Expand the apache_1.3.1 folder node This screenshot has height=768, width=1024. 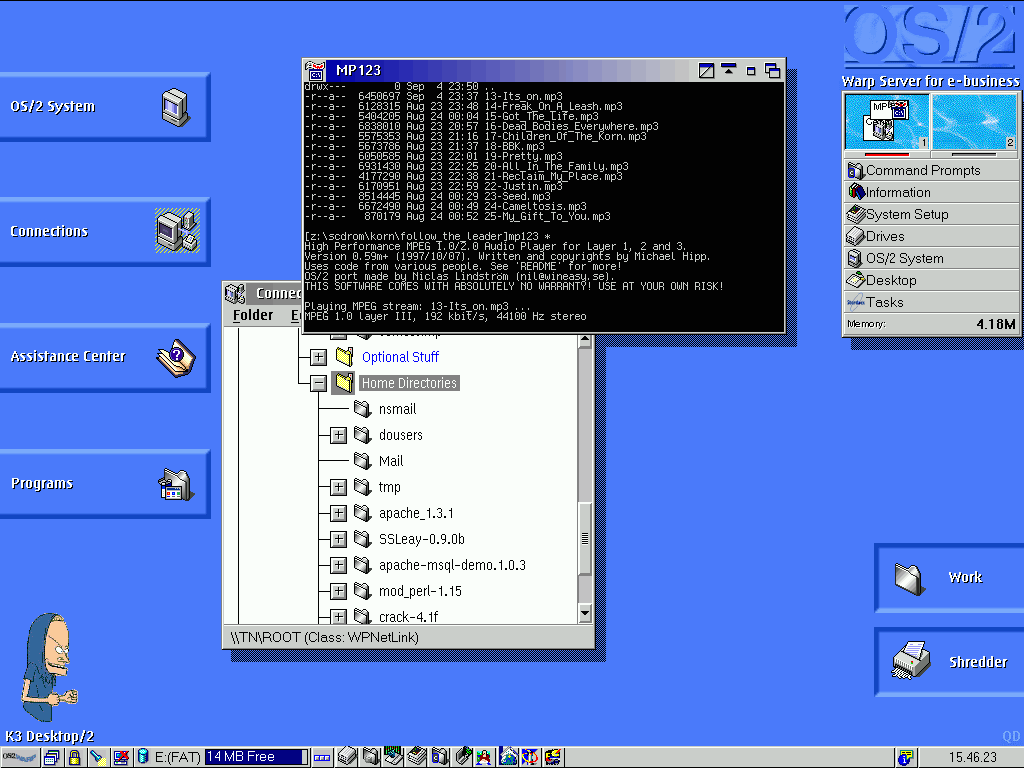[338, 513]
